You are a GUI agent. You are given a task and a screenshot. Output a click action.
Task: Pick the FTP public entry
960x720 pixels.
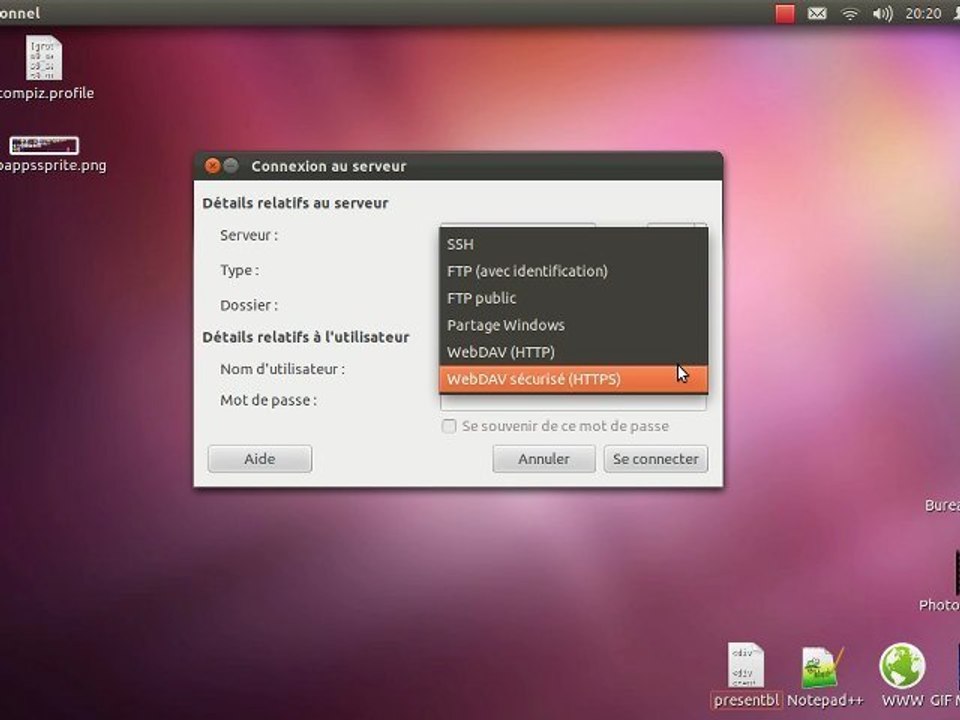pos(573,298)
